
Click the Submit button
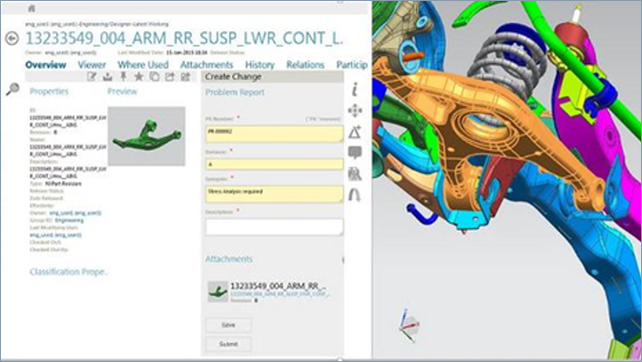228,344
